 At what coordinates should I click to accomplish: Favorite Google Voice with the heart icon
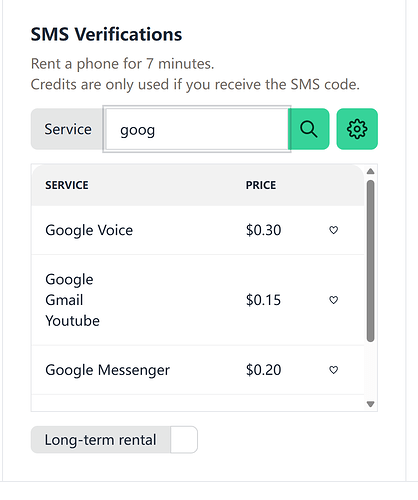click(x=334, y=230)
